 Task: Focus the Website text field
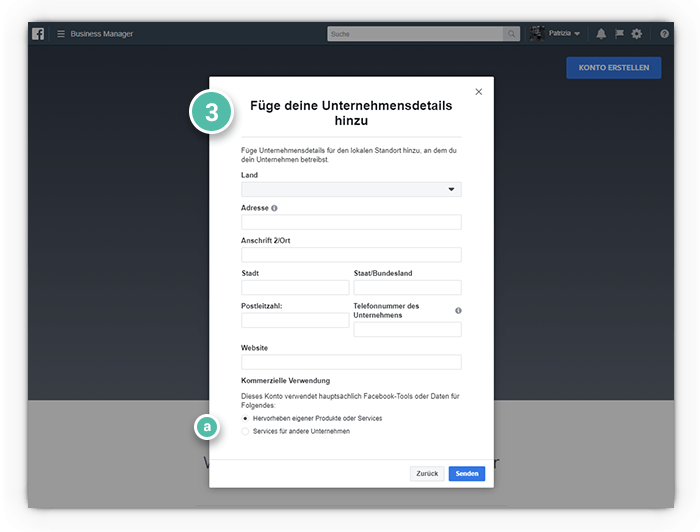pyautogui.click(x=351, y=362)
